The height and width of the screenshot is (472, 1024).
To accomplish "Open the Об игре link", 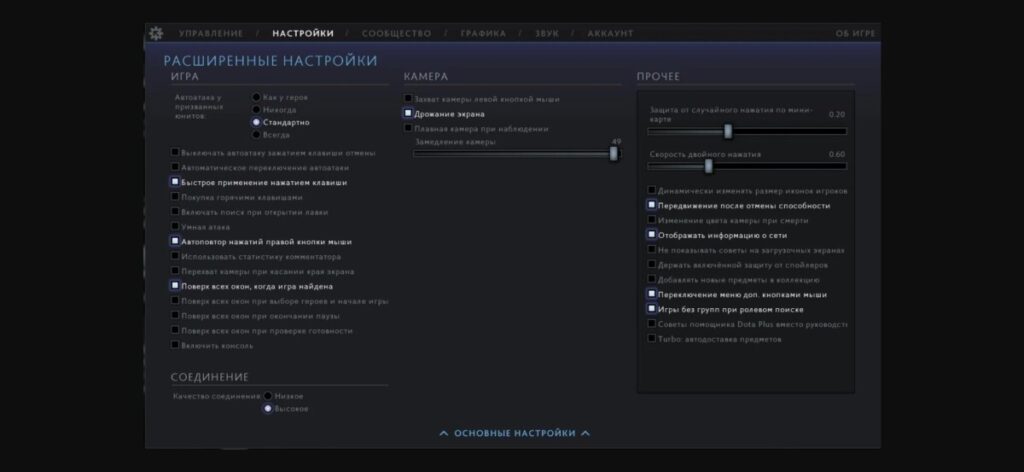I will pos(856,33).
